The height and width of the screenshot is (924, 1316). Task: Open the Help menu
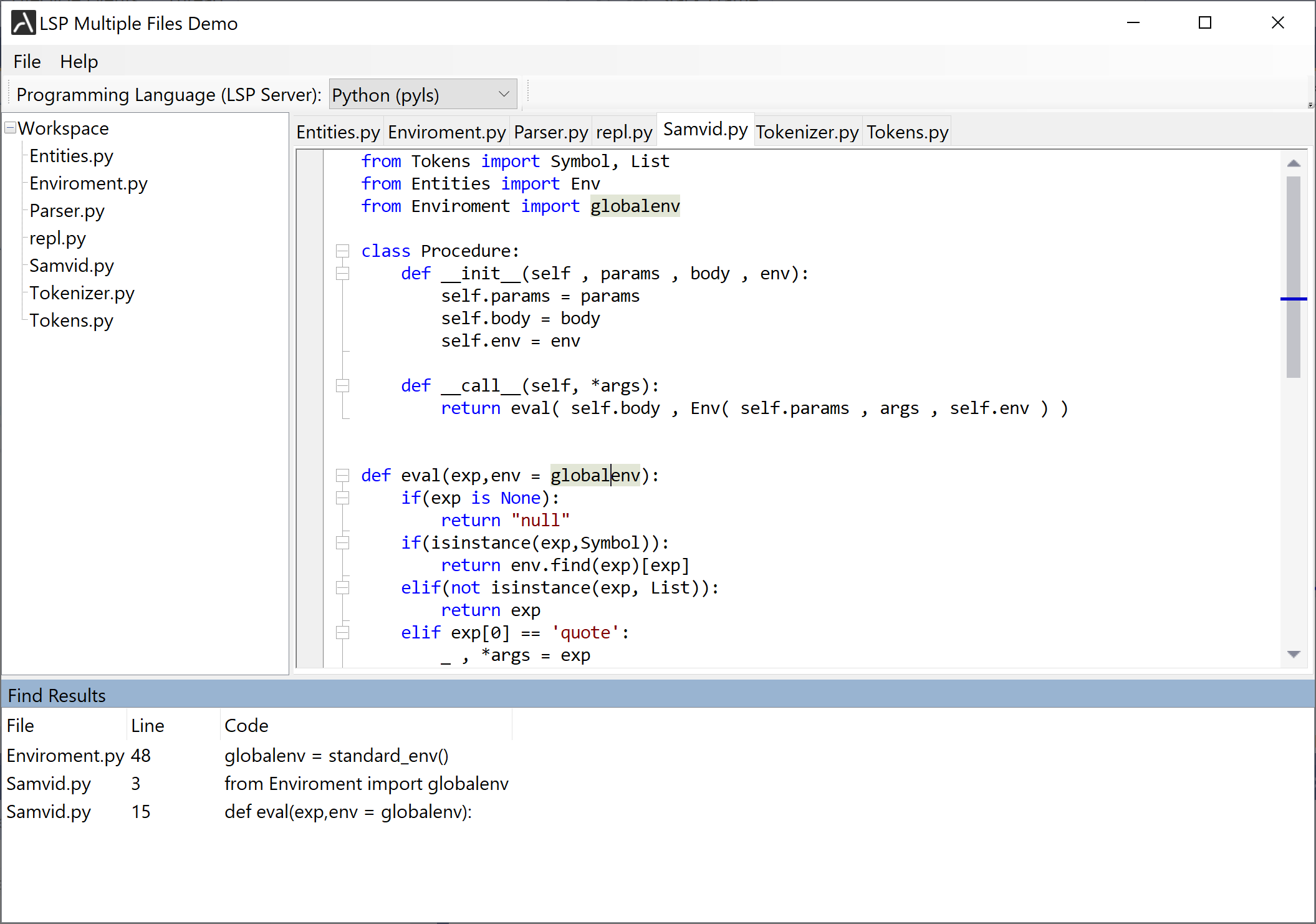click(79, 61)
